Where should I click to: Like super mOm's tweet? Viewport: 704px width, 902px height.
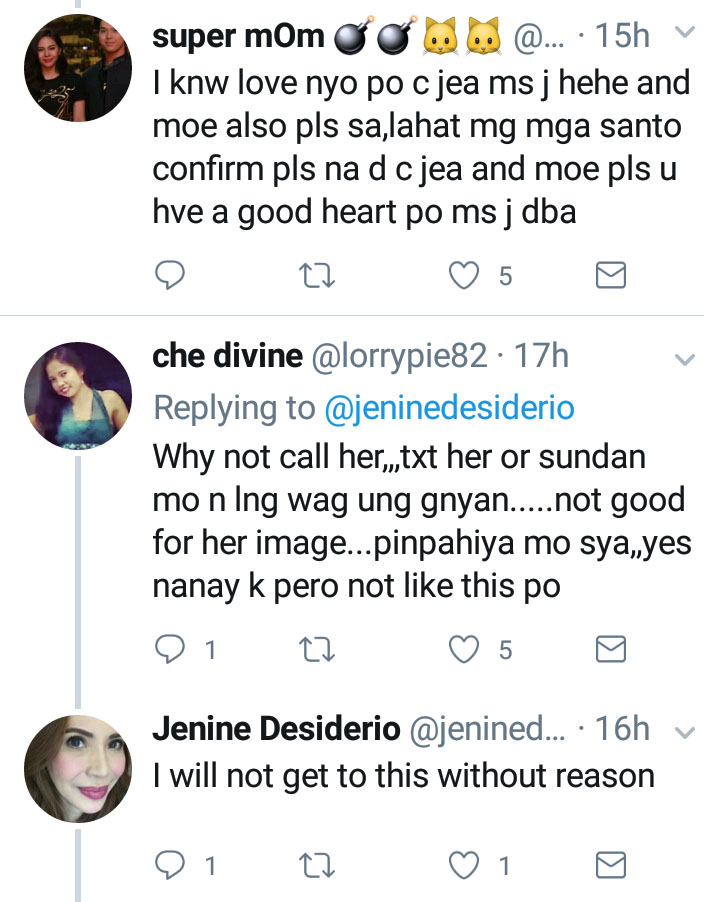(x=464, y=276)
